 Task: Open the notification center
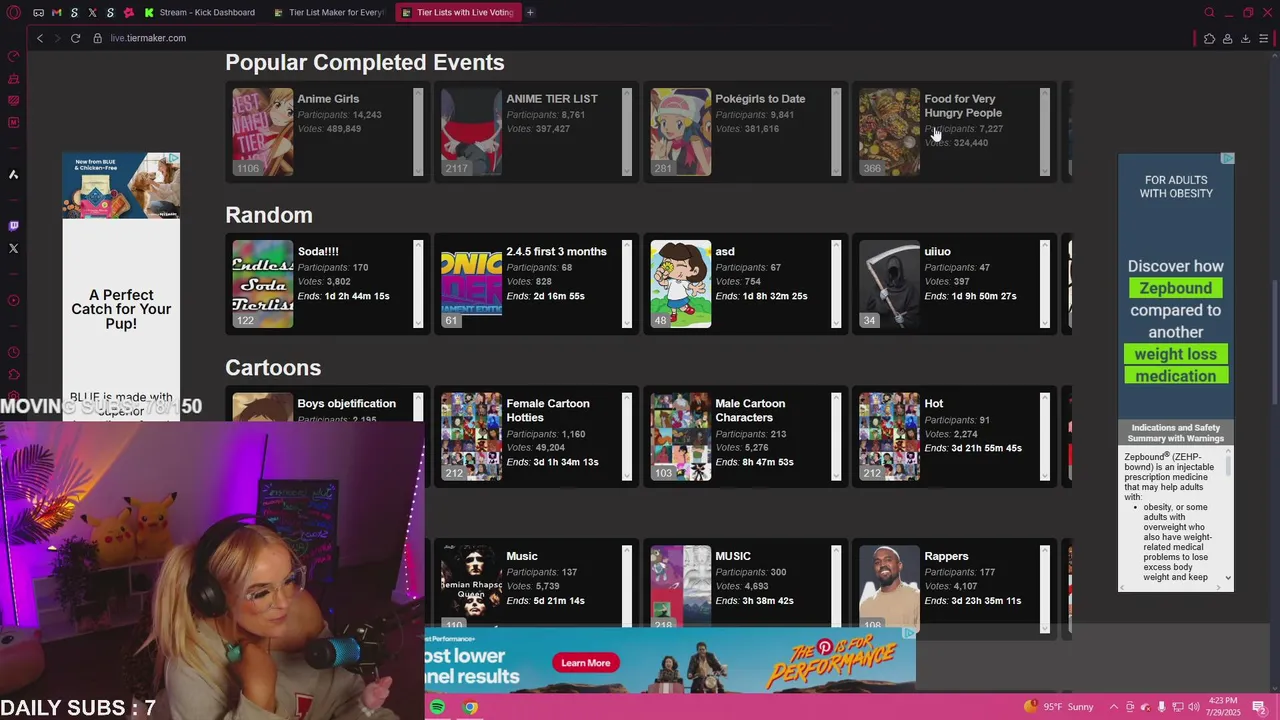(x=1259, y=707)
